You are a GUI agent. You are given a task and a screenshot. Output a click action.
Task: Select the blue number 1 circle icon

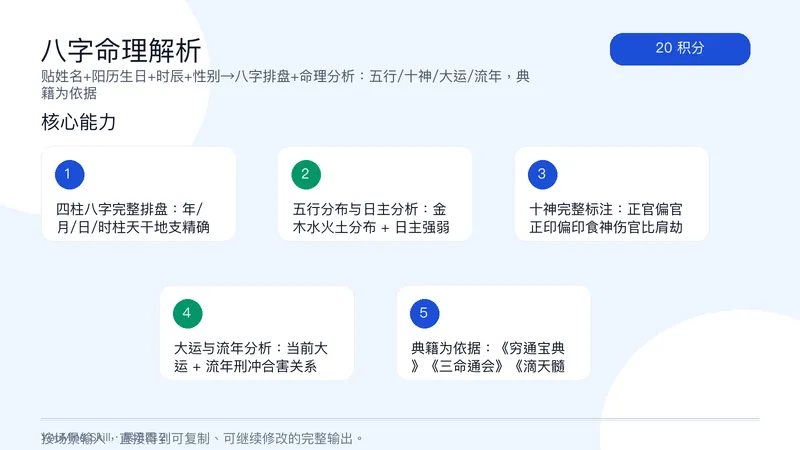(x=69, y=174)
